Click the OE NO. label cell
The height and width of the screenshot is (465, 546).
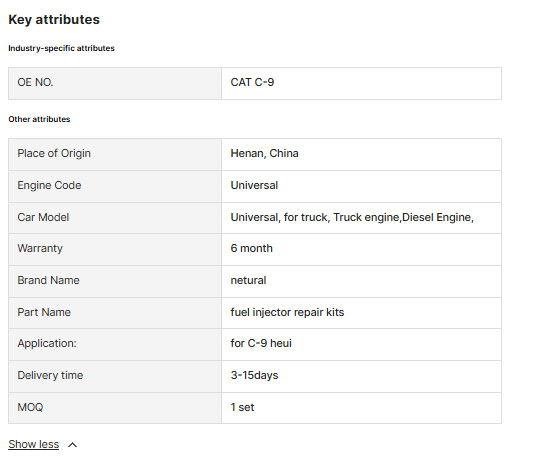point(115,84)
